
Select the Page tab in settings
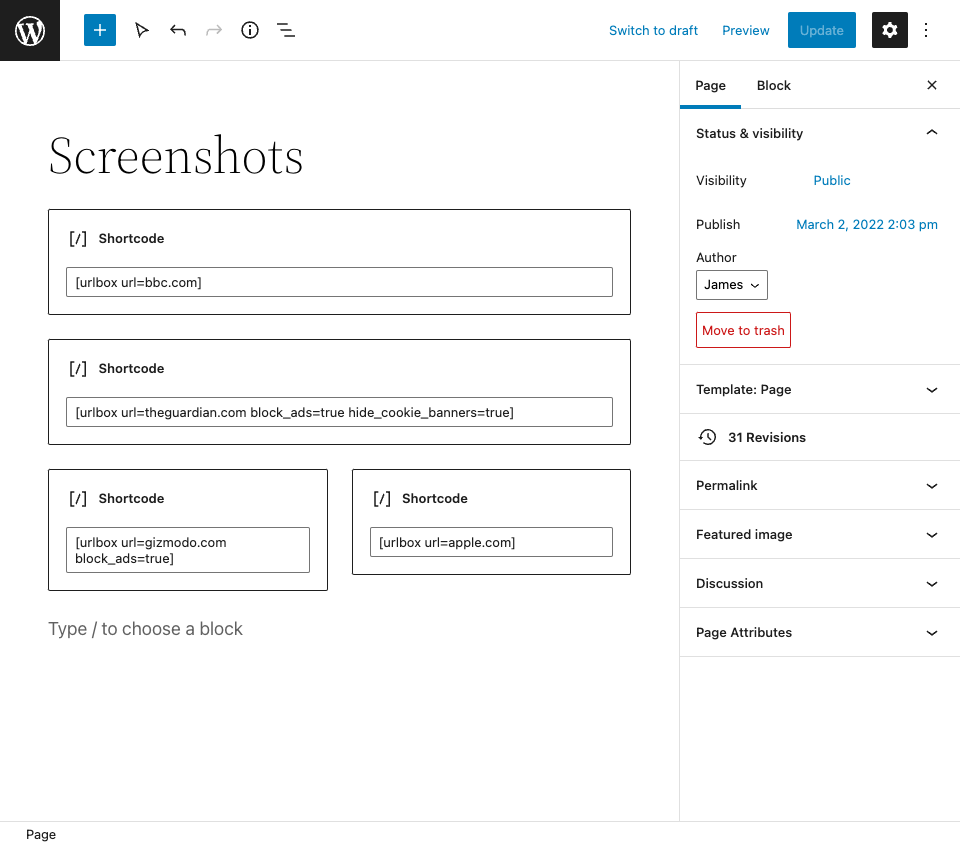(710, 85)
